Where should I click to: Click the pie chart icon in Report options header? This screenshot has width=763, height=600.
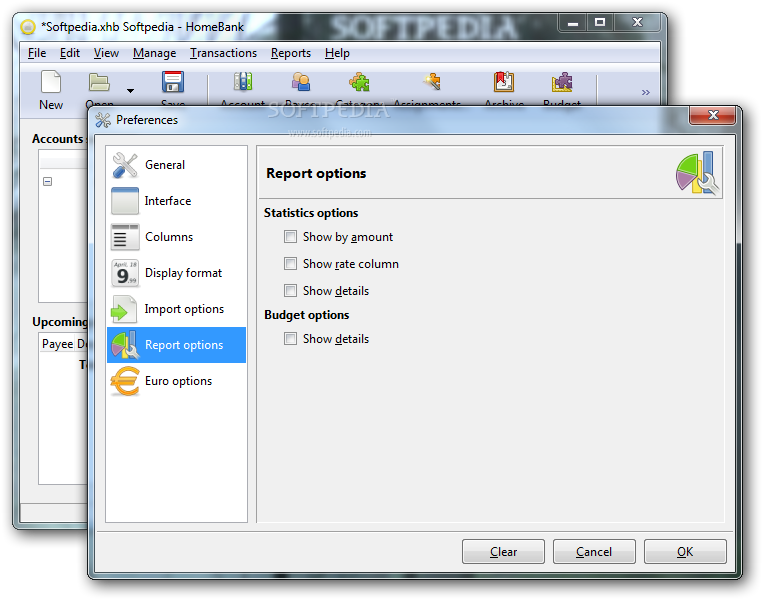(x=698, y=173)
